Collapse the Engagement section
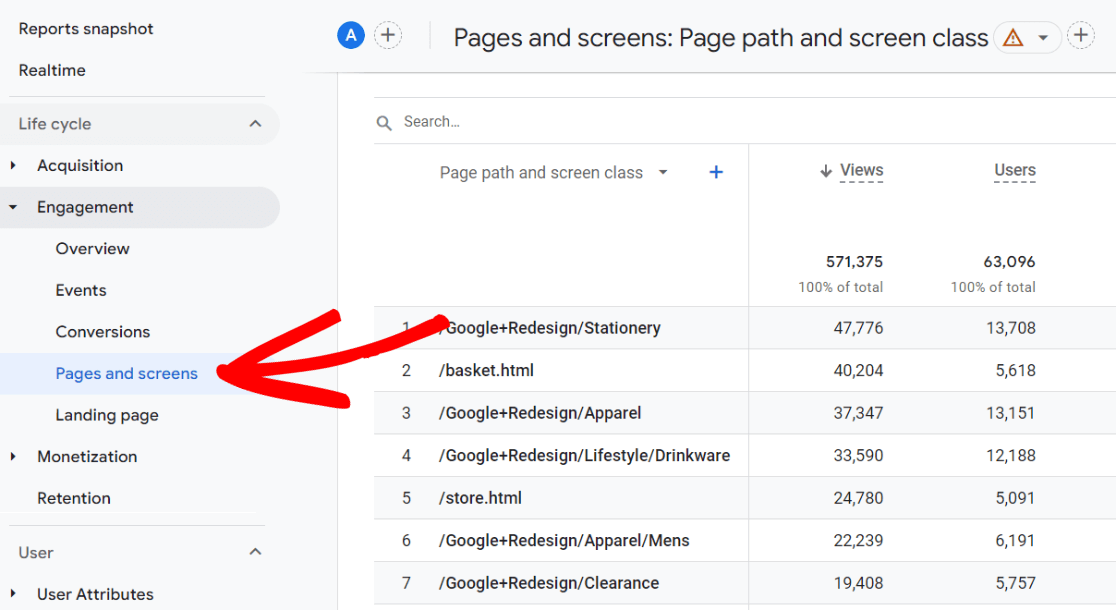The height and width of the screenshot is (610, 1116). [14, 207]
